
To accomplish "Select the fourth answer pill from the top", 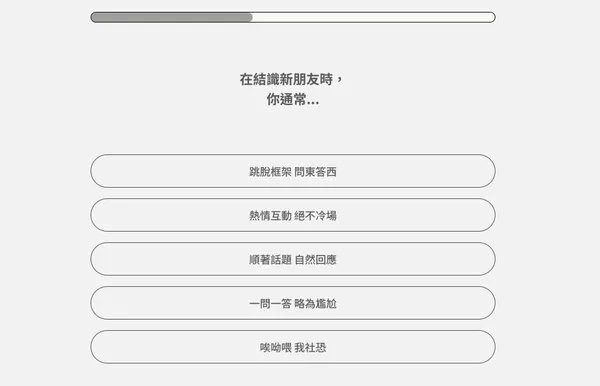I will pyautogui.click(x=293, y=303).
